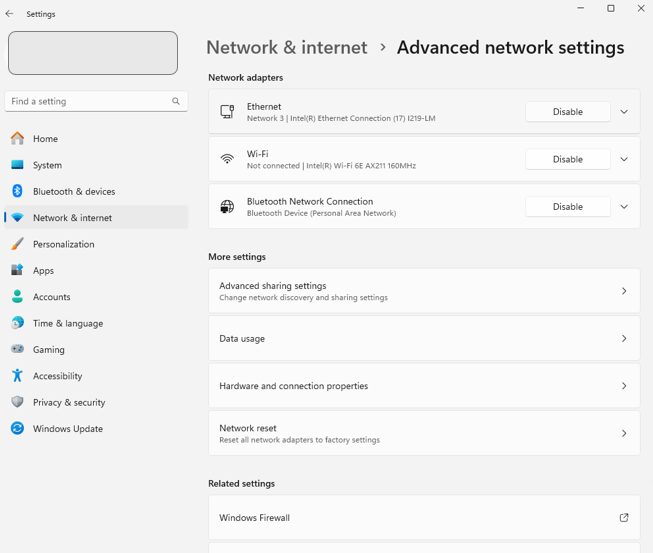The image size is (653, 553).
Task: Open the System settings page
Action: click(x=47, y=165)
